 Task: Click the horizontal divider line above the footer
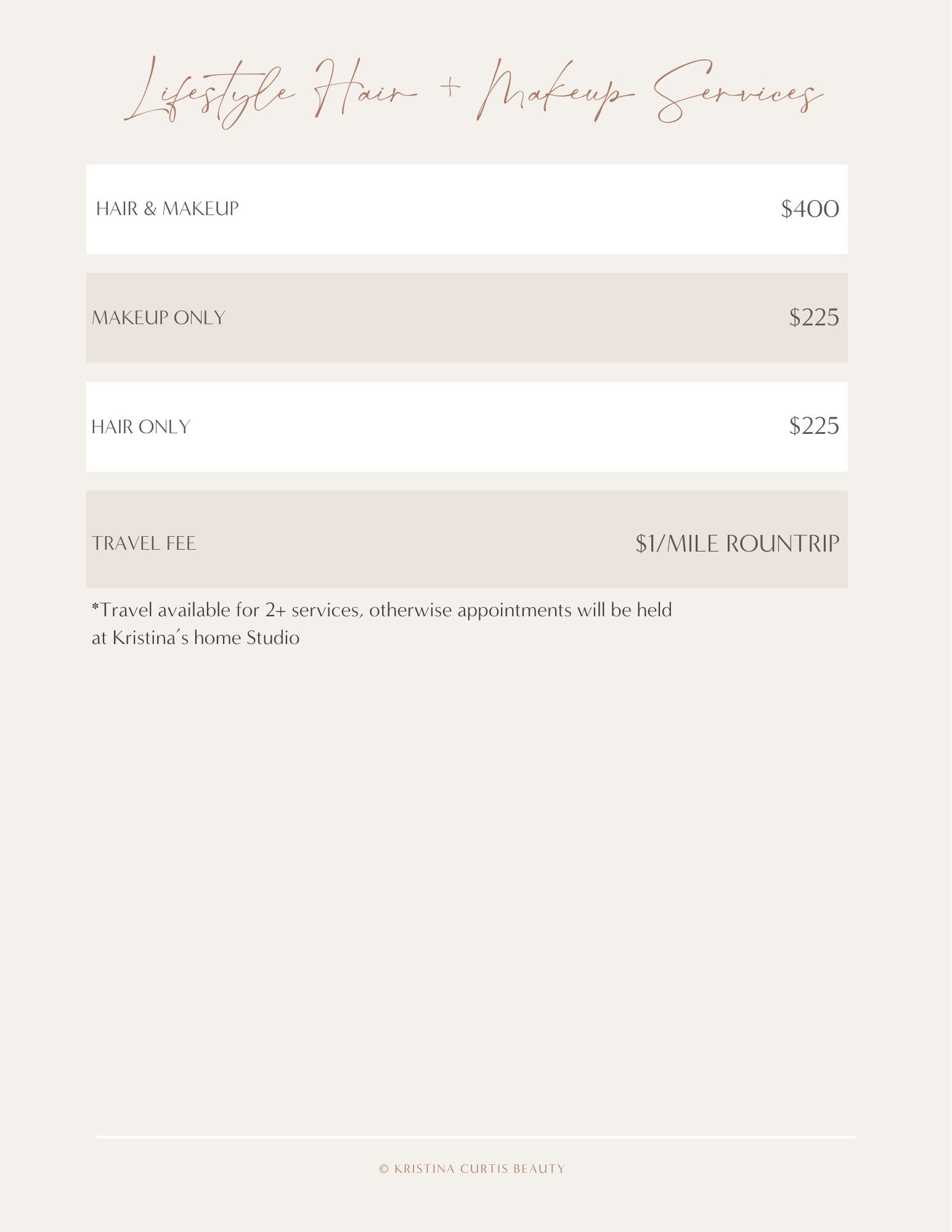point(475,1136)
